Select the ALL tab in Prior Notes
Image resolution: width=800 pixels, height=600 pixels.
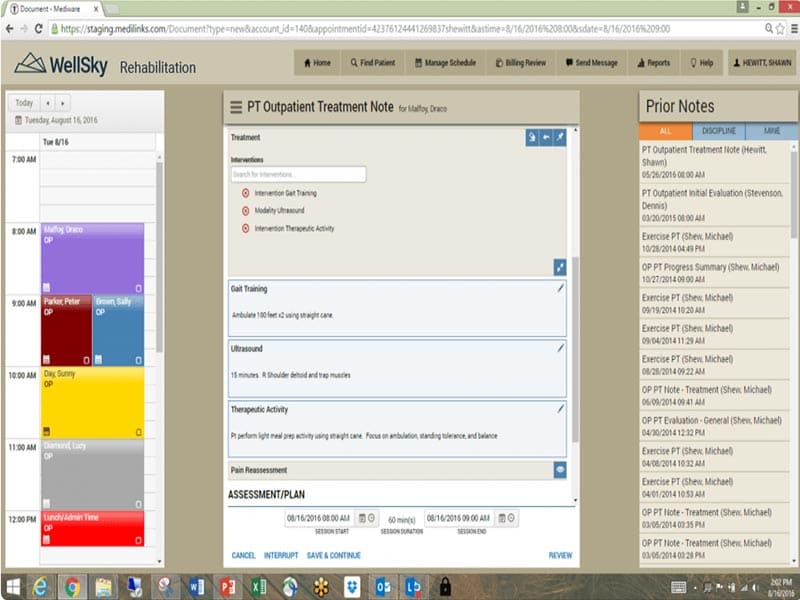click(665, 131)
